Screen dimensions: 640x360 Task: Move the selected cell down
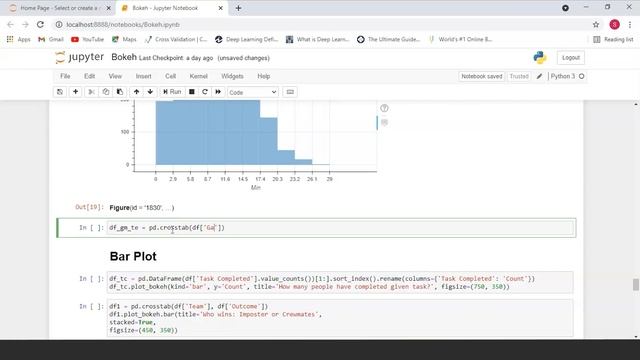(150, 92)
